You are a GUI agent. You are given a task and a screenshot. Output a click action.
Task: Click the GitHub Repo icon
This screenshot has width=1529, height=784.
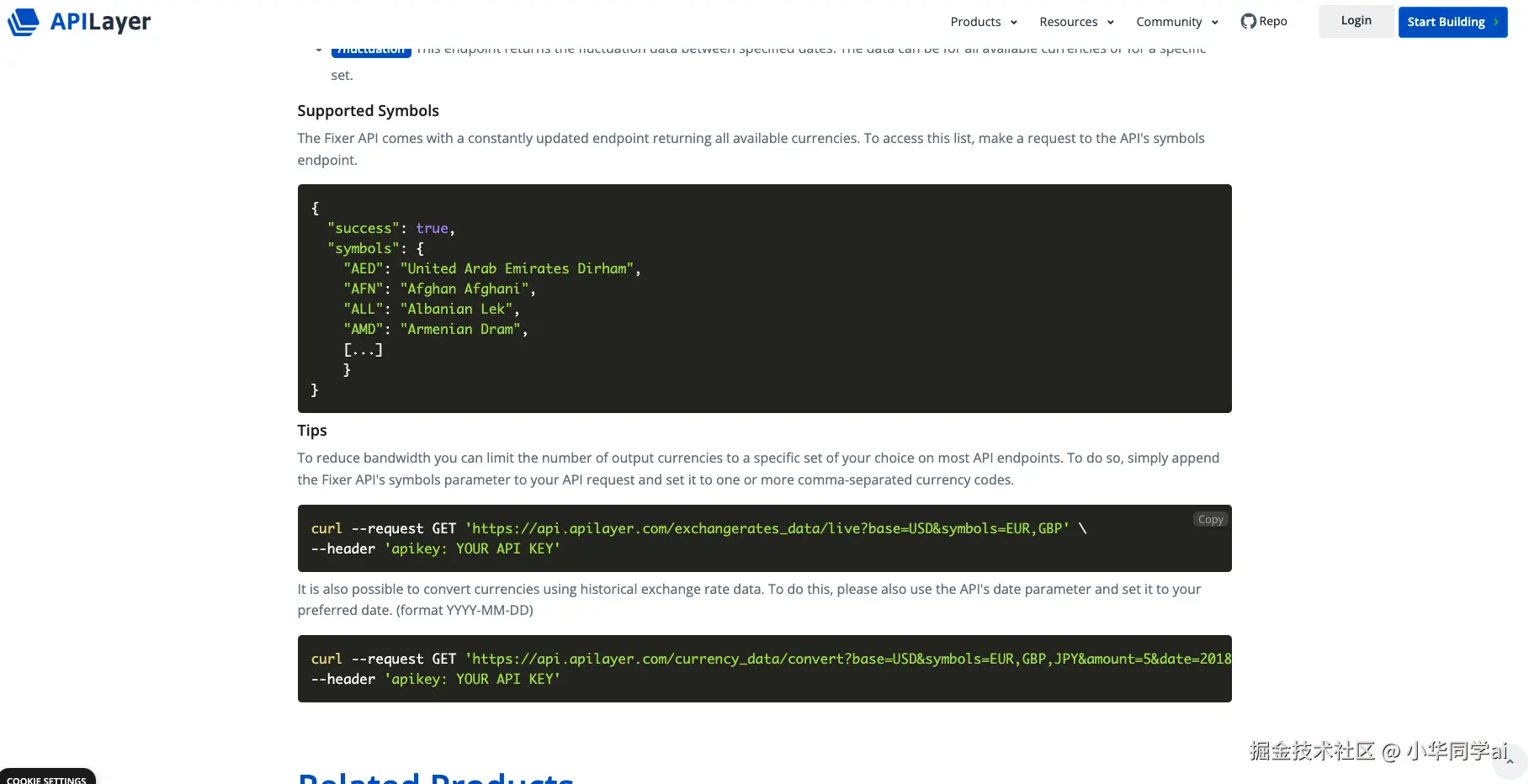(x=1249, y=21)
